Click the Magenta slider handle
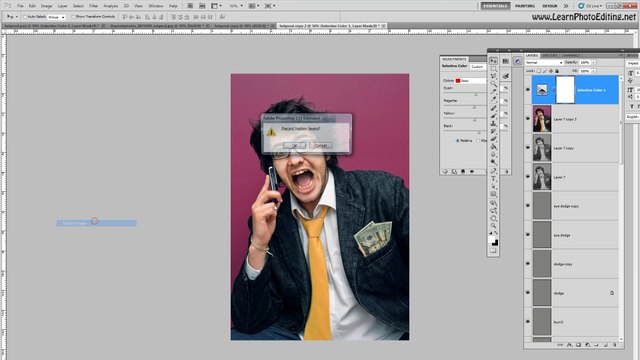 (x=474, y=107)
